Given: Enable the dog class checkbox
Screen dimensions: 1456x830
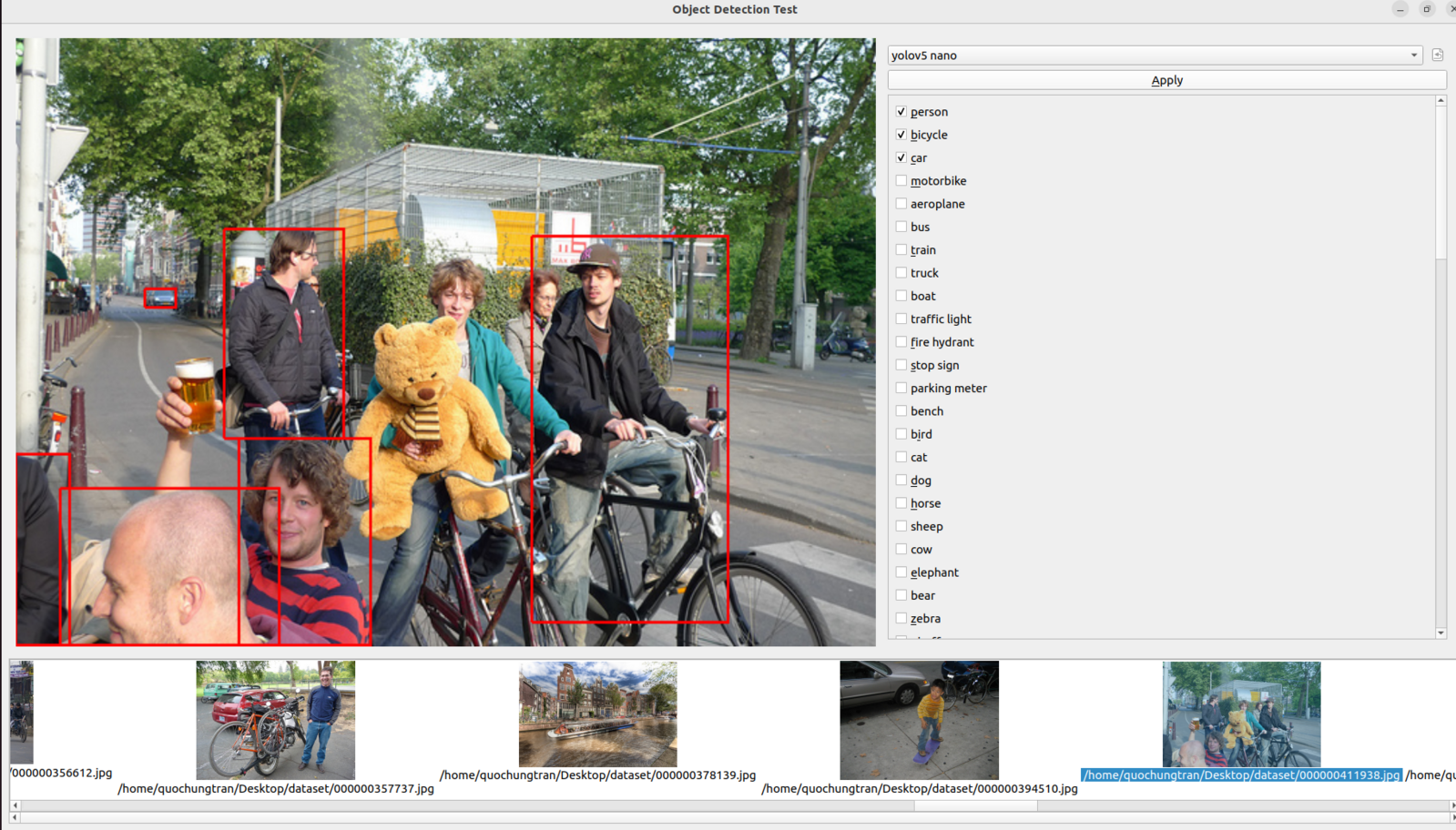Looking at the screenshot, I should click(901, 481).
